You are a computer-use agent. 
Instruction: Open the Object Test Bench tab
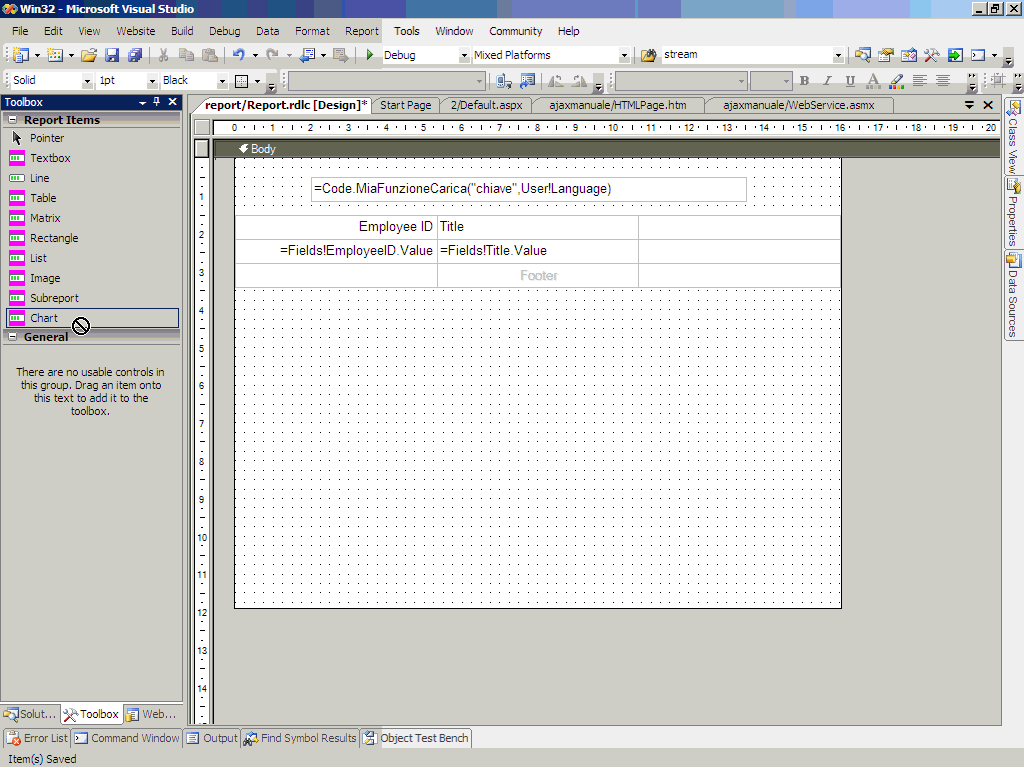[416, 738]
